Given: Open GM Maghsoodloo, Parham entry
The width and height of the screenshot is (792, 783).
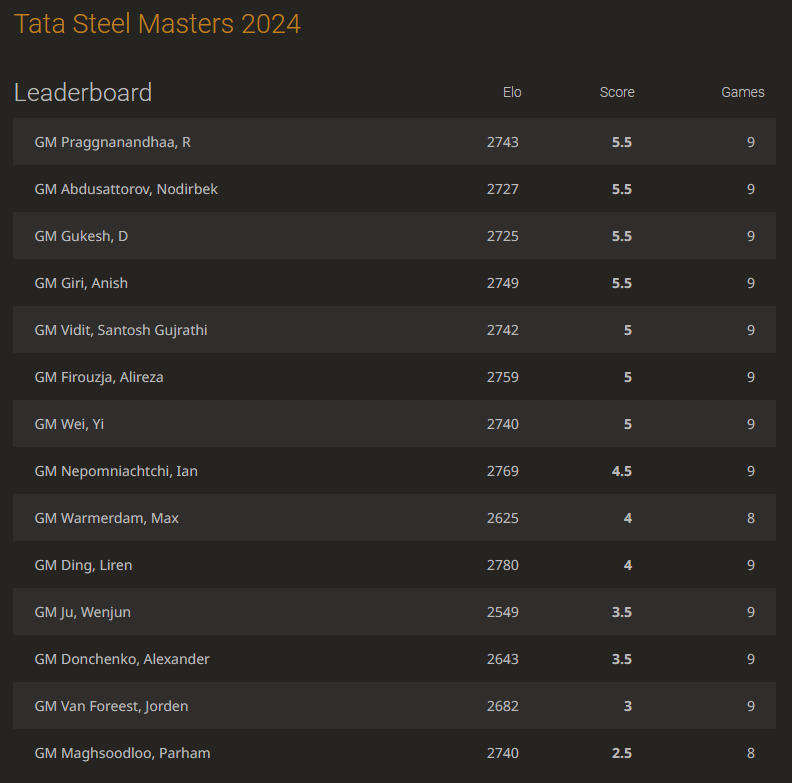Looking at the screenshot, I should click(122, 753).
